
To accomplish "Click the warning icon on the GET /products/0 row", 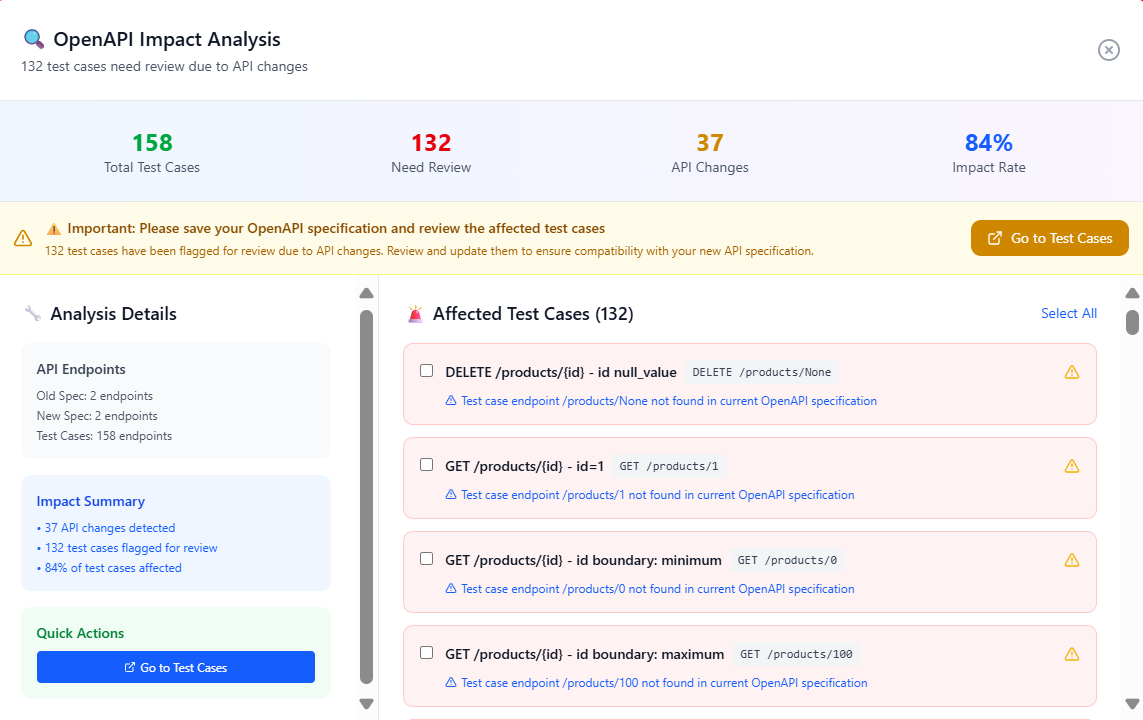I will click(1072, 559).
